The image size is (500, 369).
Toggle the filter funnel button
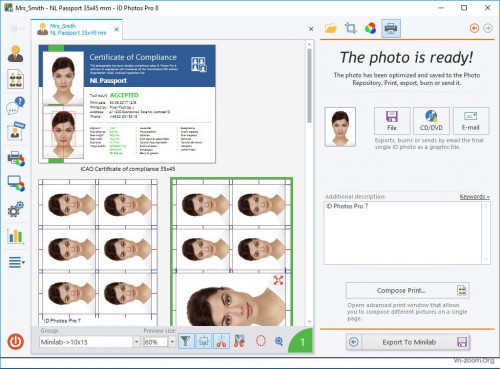pyautogui.click(x=186, y=341)
